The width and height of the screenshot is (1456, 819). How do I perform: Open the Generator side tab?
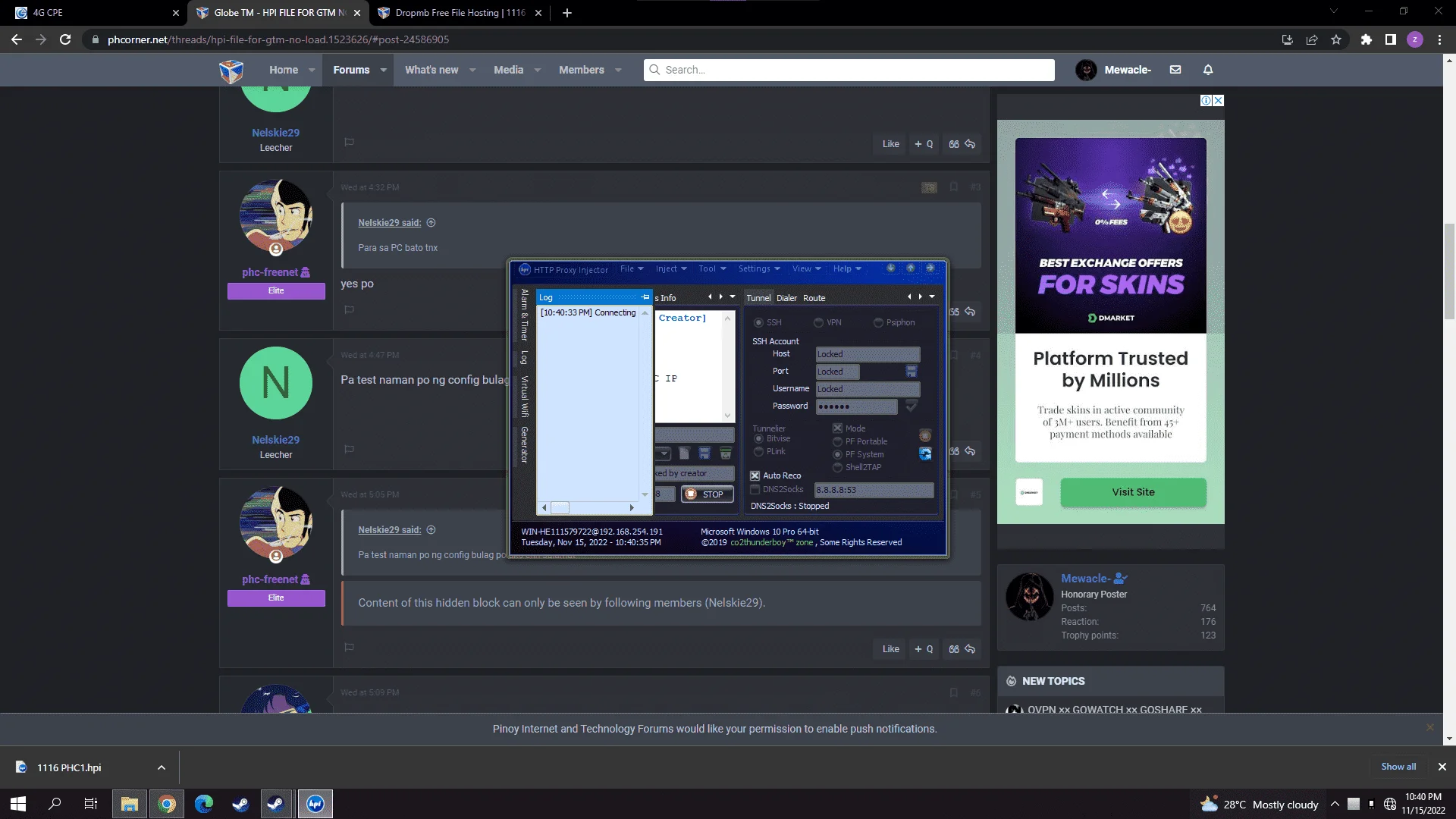click(524, 445)
